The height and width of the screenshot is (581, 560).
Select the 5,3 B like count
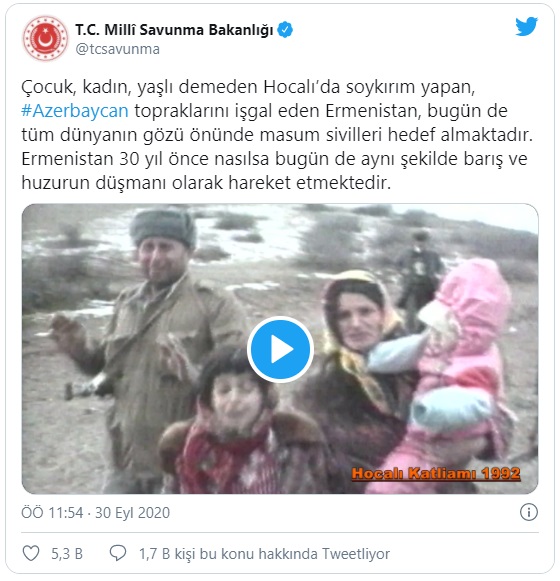tap(67, 554)
